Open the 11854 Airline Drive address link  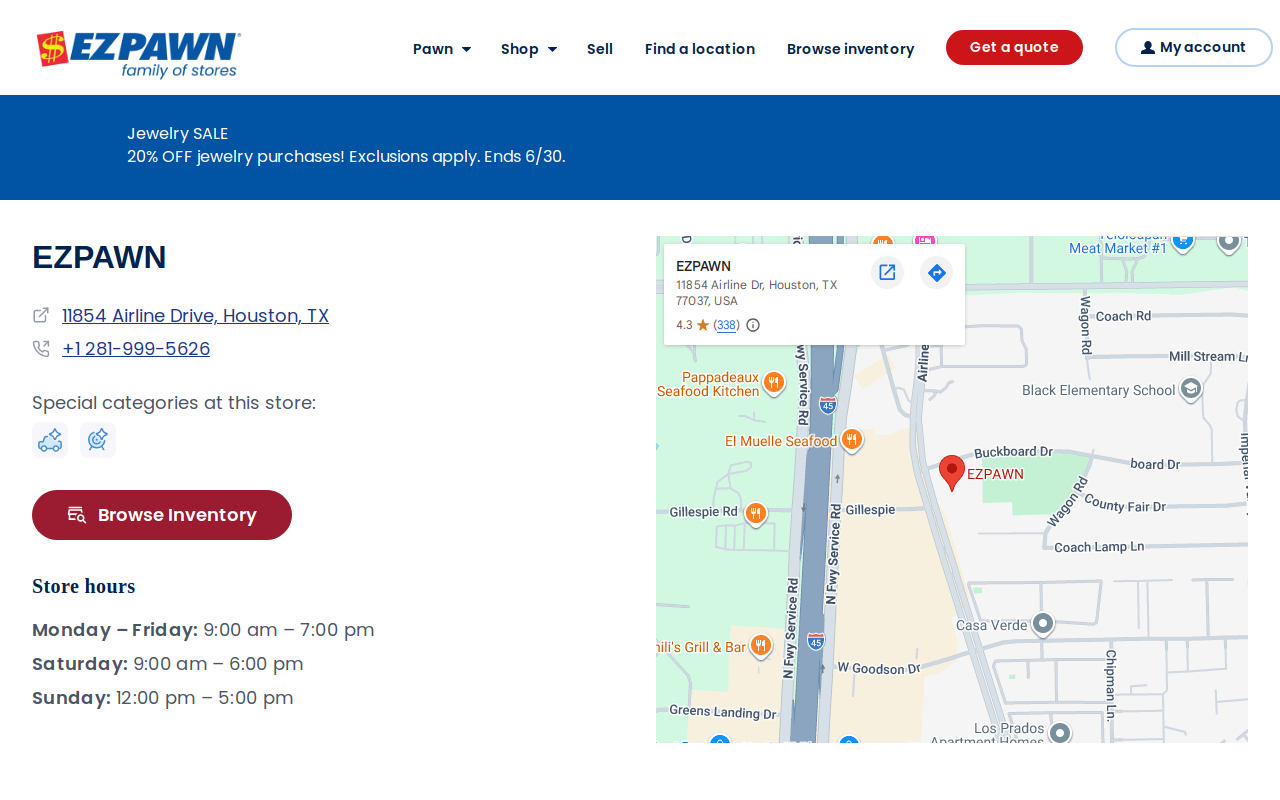(195, 316)
